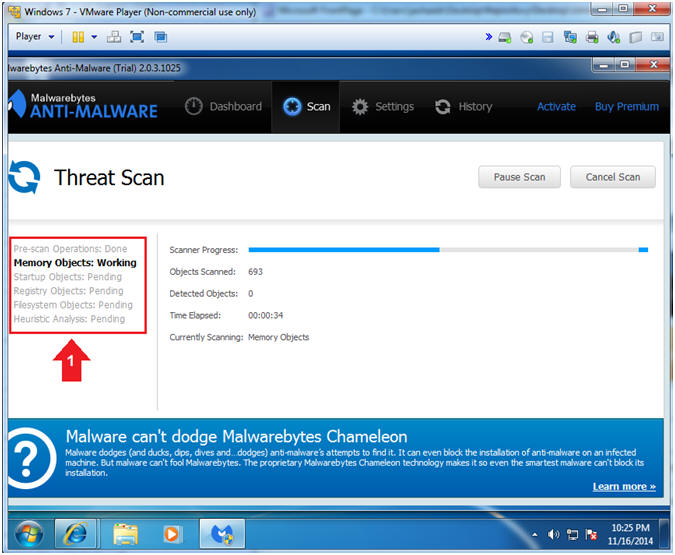675x555 pixels.
Task: Open the sound card device icon
Action: (x=614, y=37)
